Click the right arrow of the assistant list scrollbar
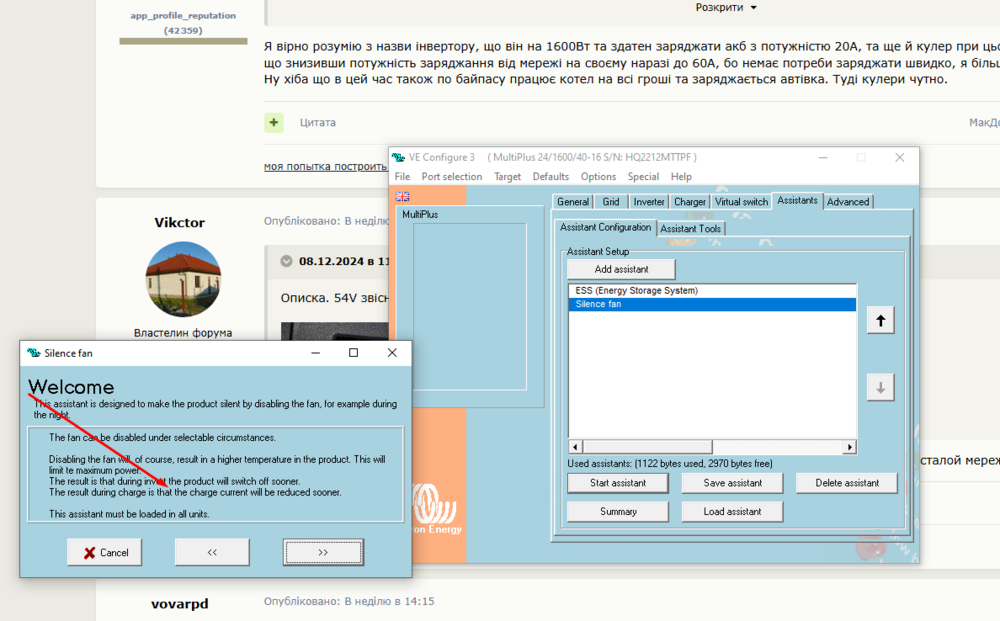The image size is (1000, 621). click(849, 447)
